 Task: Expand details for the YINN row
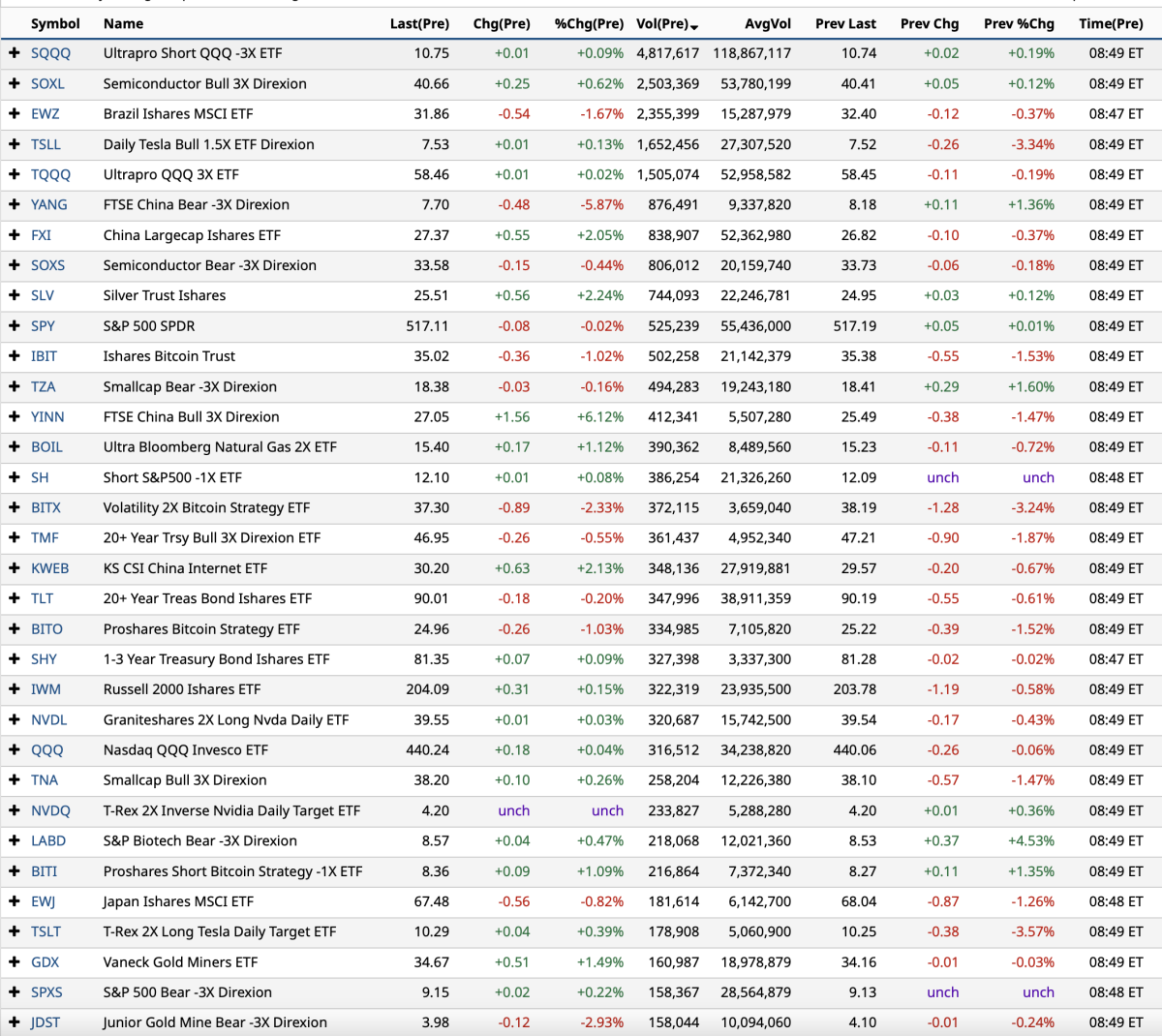pos(14,417)
